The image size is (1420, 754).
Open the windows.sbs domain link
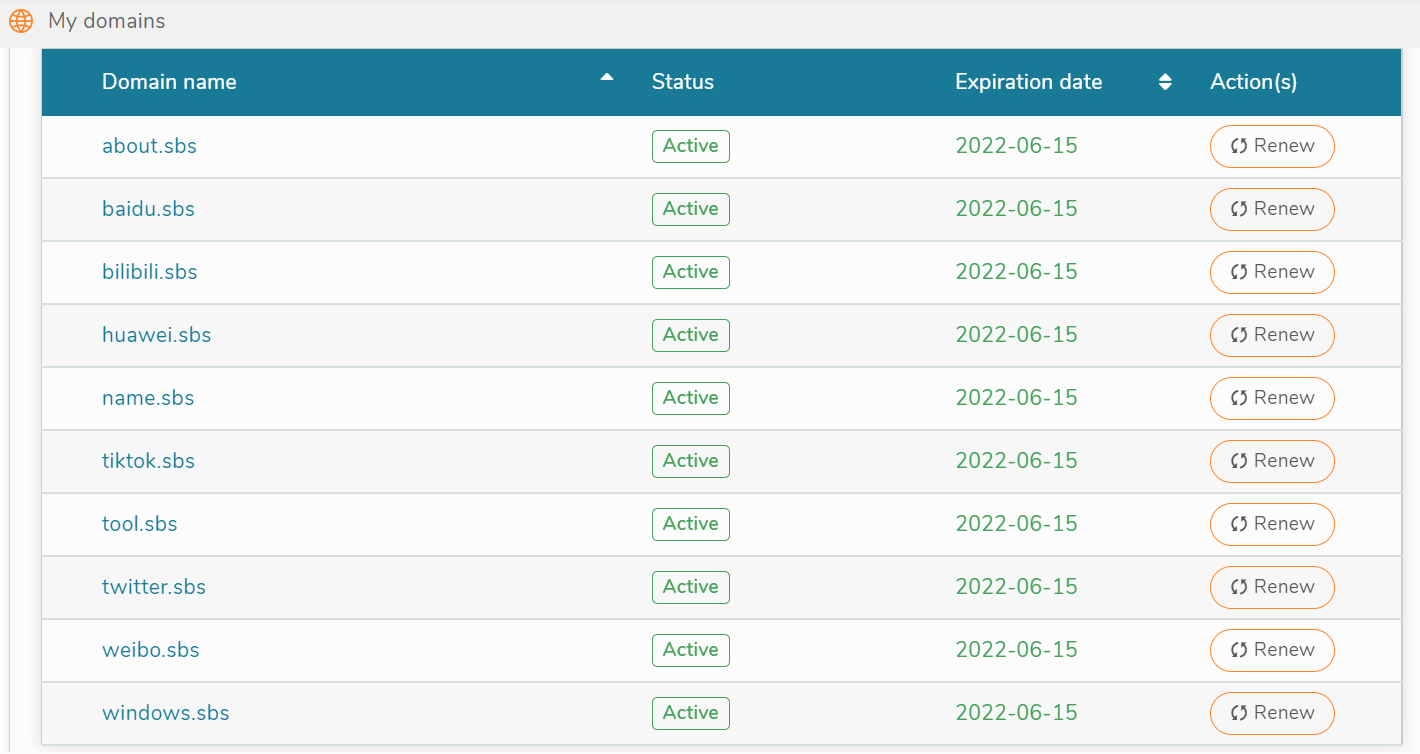(166, 713)
